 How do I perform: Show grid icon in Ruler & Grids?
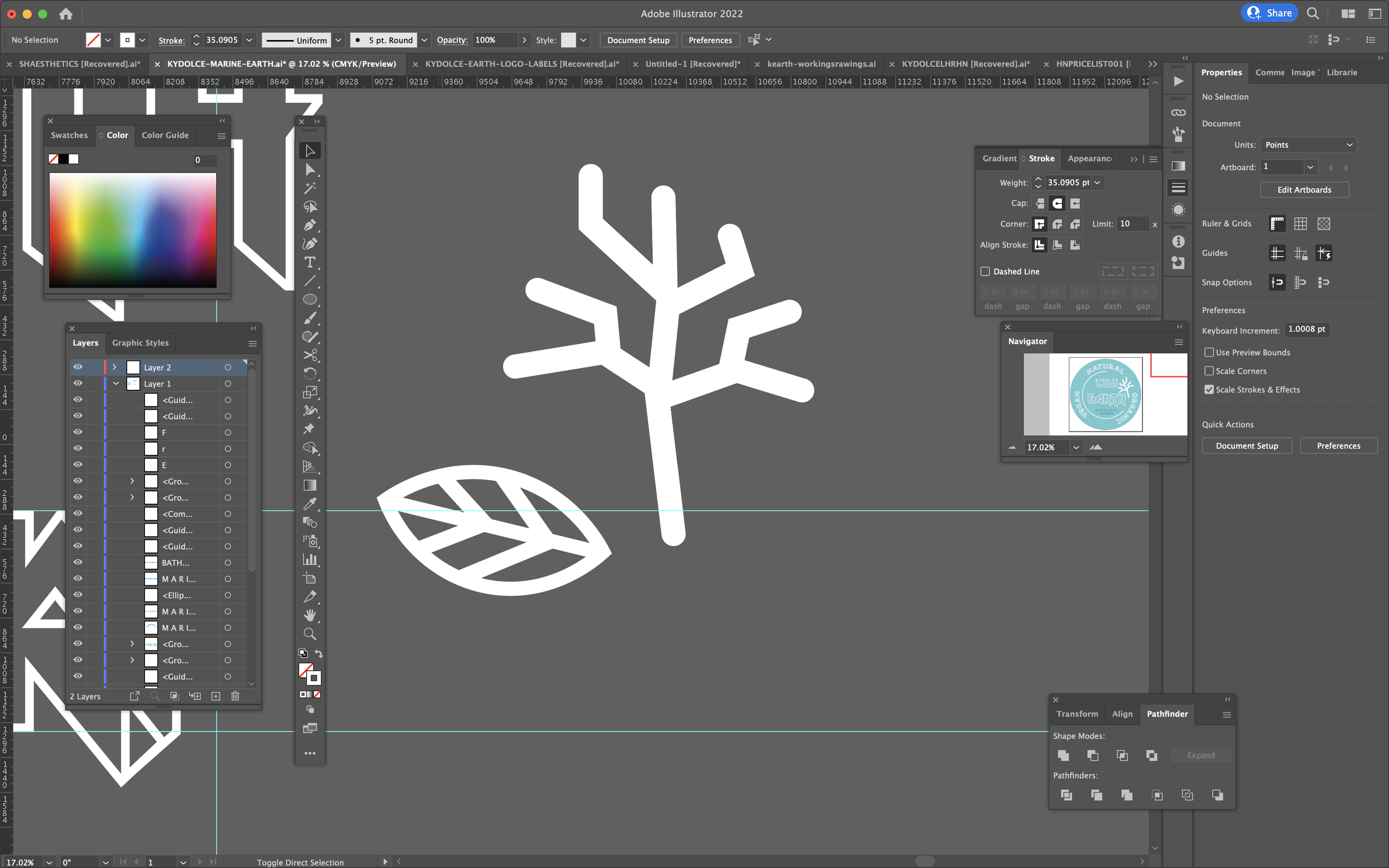[x=1301, y=224]
